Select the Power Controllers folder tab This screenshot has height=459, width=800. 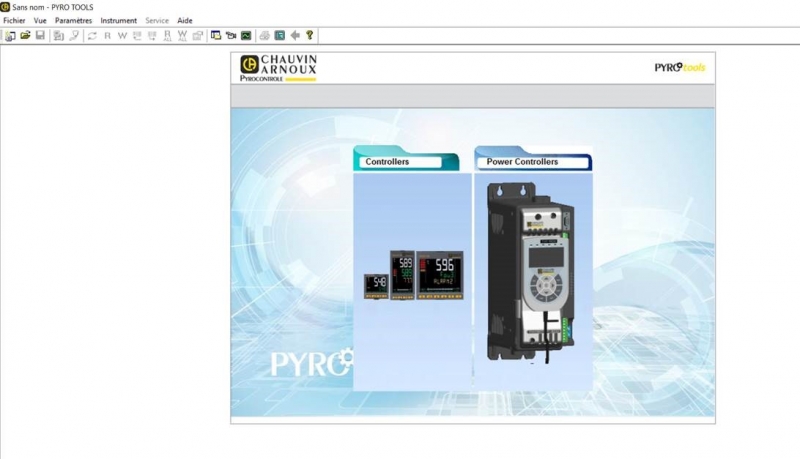point(533,159)
